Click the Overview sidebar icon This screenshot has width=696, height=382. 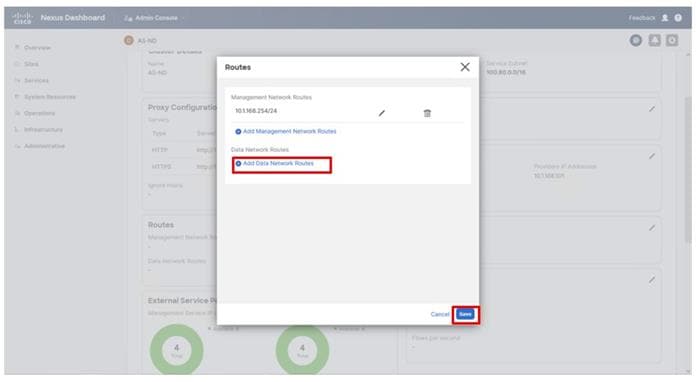(x=17, y=47)
